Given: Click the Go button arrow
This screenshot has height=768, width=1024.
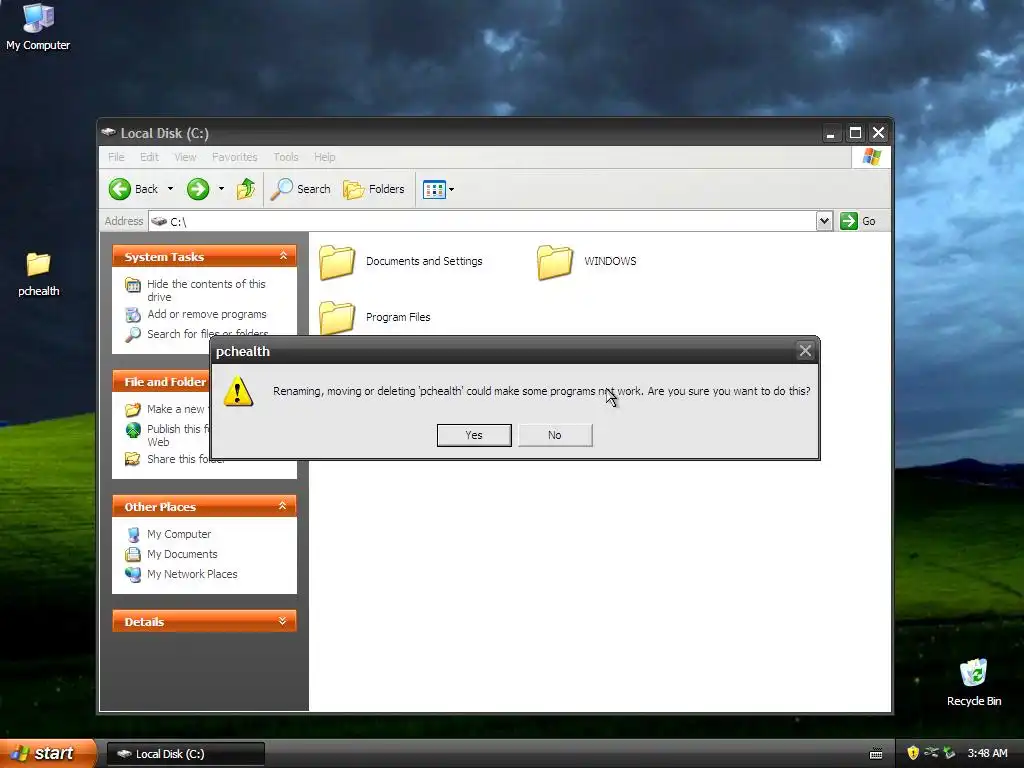Looking at the screenshot, I should 848,221.
